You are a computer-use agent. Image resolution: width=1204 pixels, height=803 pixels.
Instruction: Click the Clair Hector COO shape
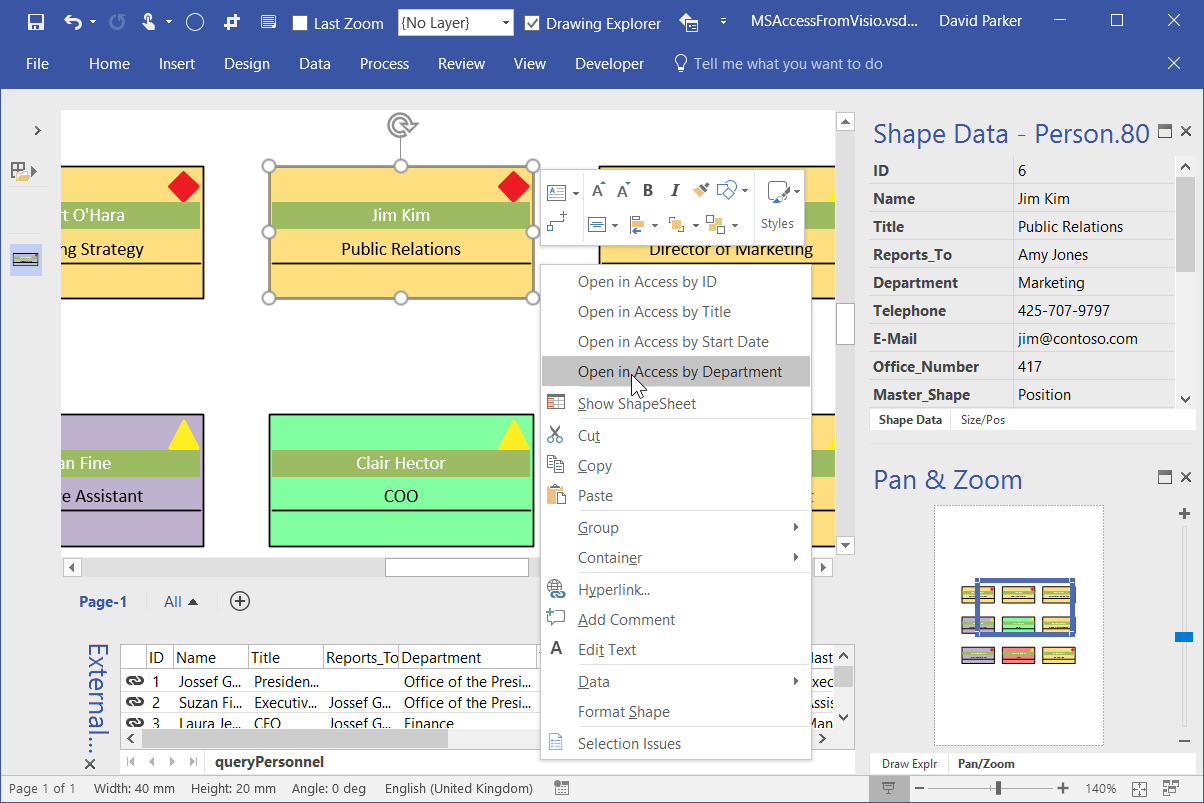401,481
